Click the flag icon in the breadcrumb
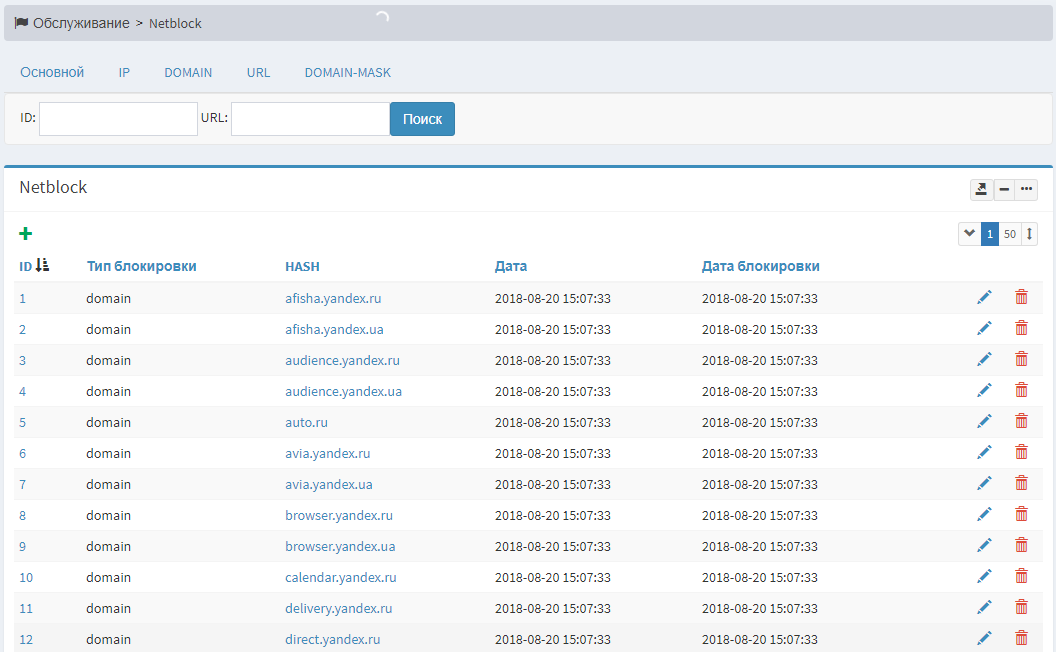Viewport: 1056px width, 652px height. [21, 23]
